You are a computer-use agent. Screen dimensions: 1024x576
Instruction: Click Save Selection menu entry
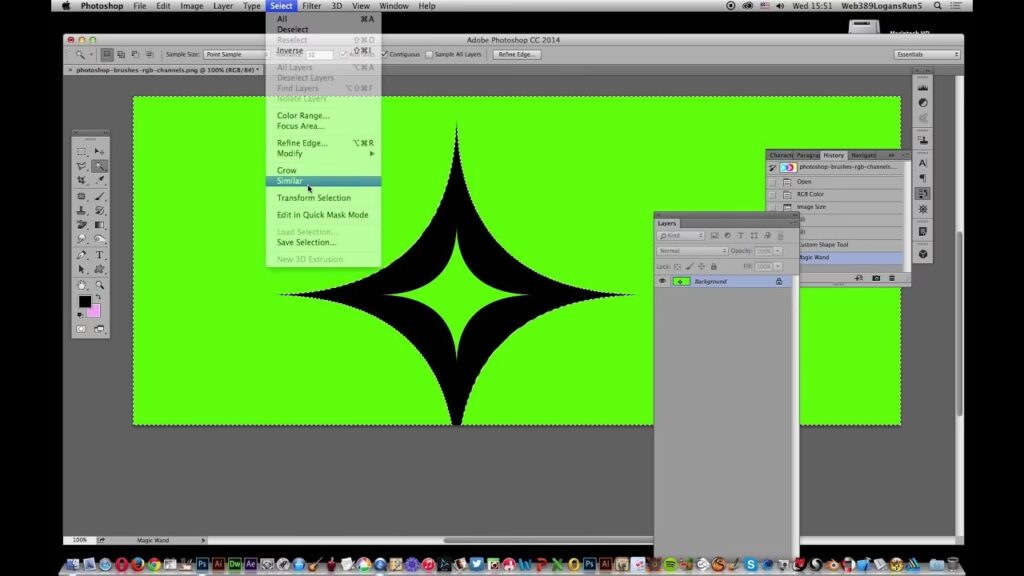pyautogui.click(x=306, y=242)
